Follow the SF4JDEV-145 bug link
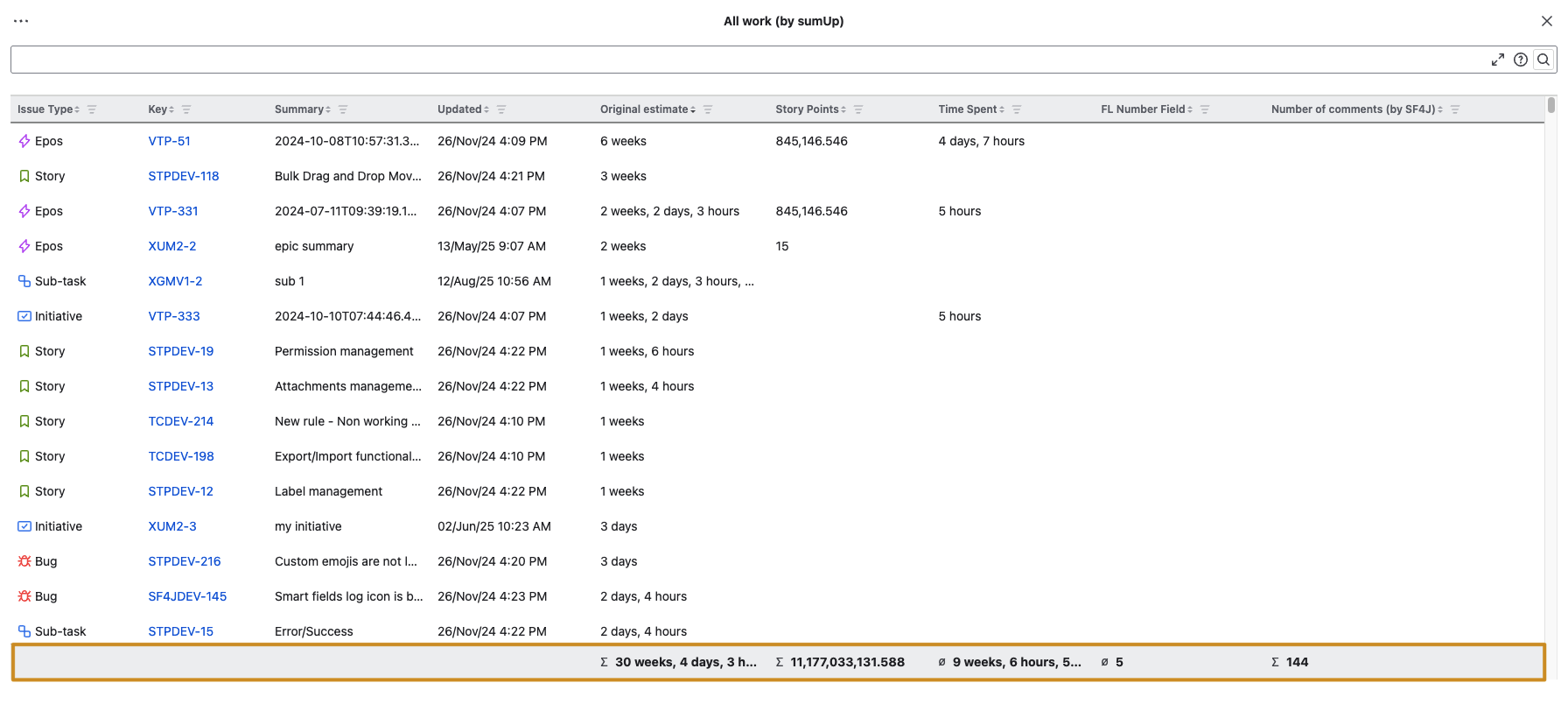1568x704 pixels. [x=187, y=596]
